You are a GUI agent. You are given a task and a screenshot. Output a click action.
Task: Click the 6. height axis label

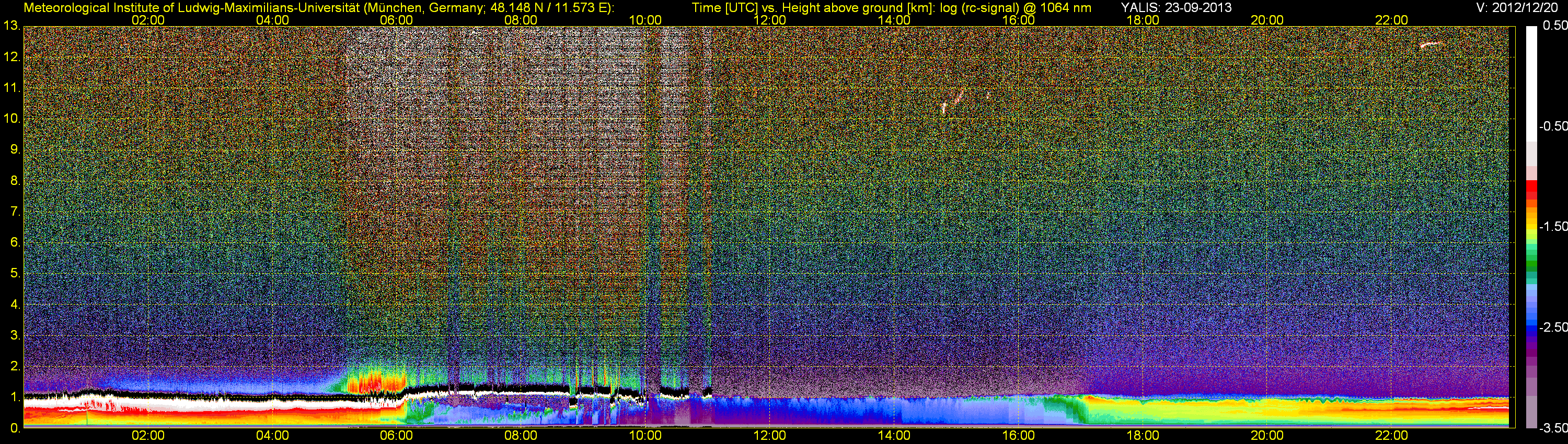[15, 243]
